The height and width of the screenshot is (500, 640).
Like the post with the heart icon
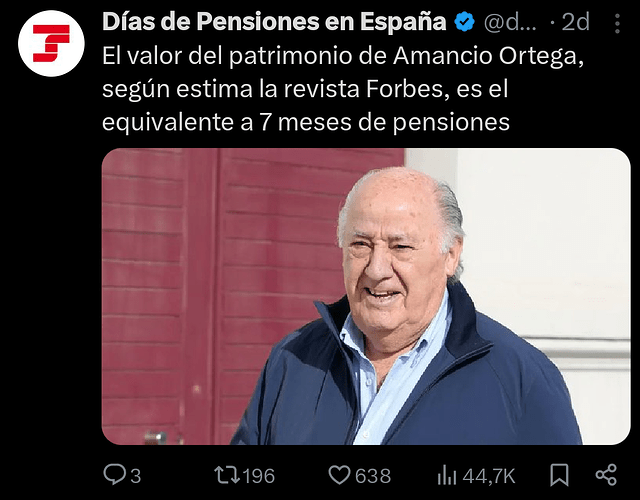(x=339, y=475)
